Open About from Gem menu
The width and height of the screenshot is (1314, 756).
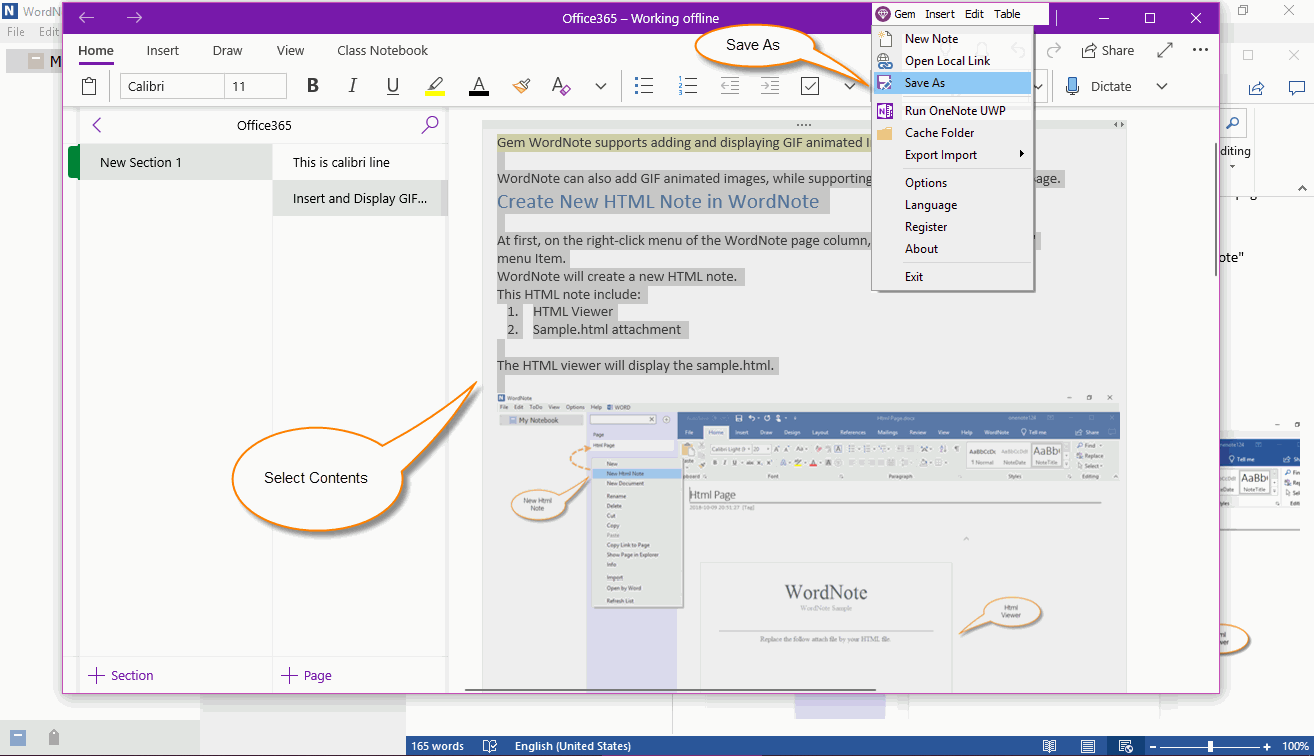tap(953, 249)
